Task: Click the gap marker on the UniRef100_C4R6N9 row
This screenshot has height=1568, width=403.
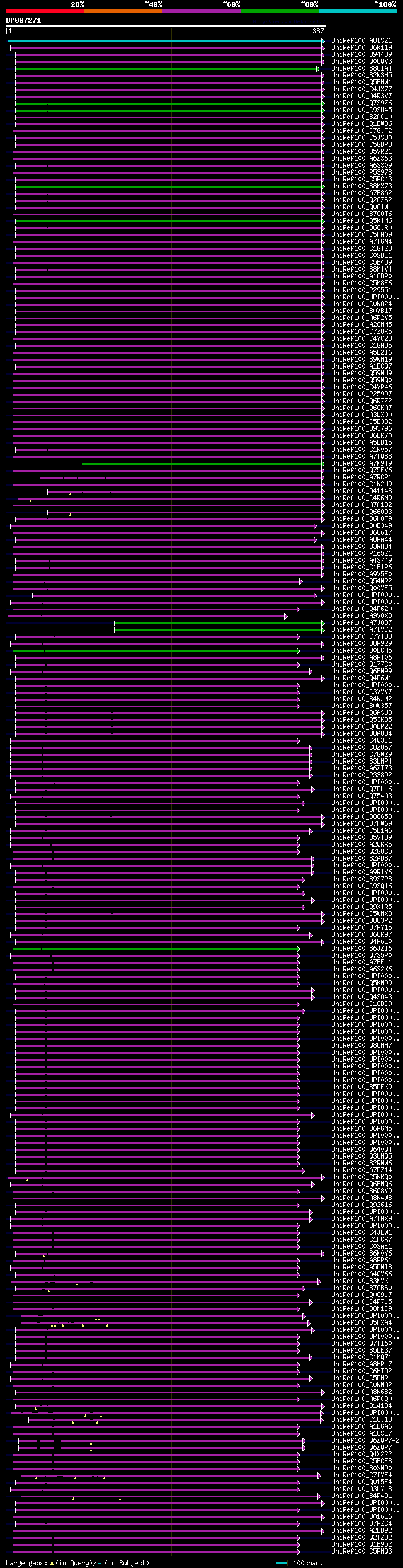Action: (x=30, y=501)
